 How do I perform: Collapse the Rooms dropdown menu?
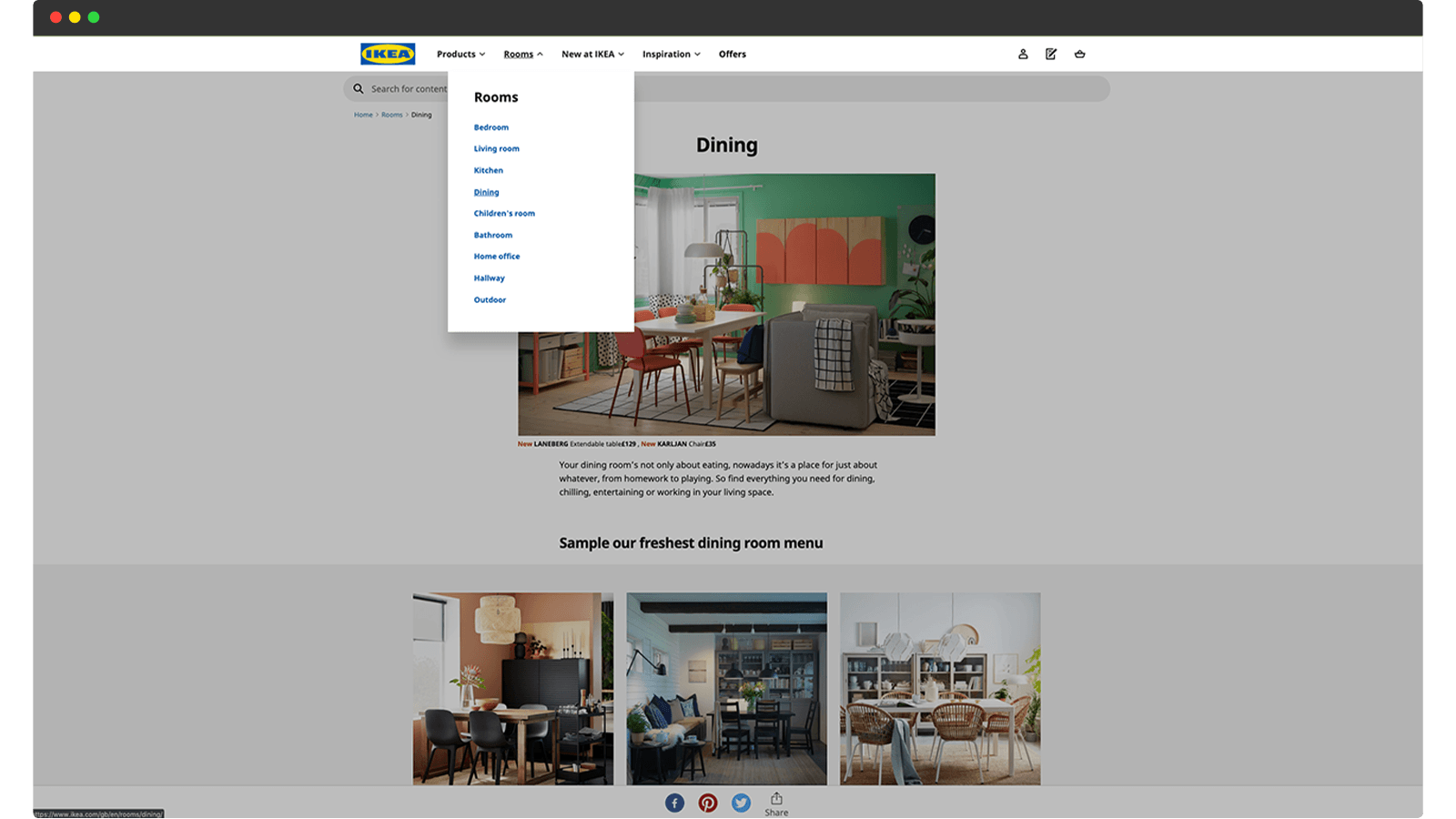[523, 54]
